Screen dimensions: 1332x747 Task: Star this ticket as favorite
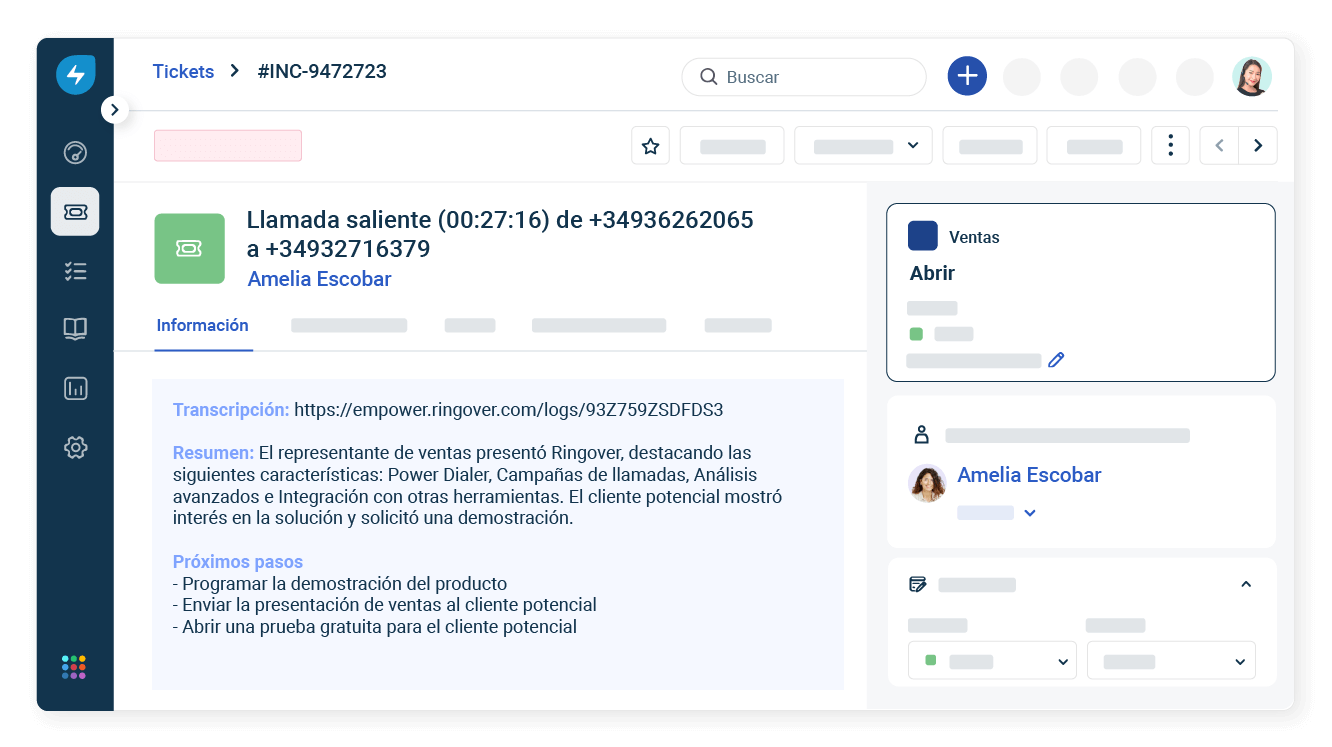point(650,145)
